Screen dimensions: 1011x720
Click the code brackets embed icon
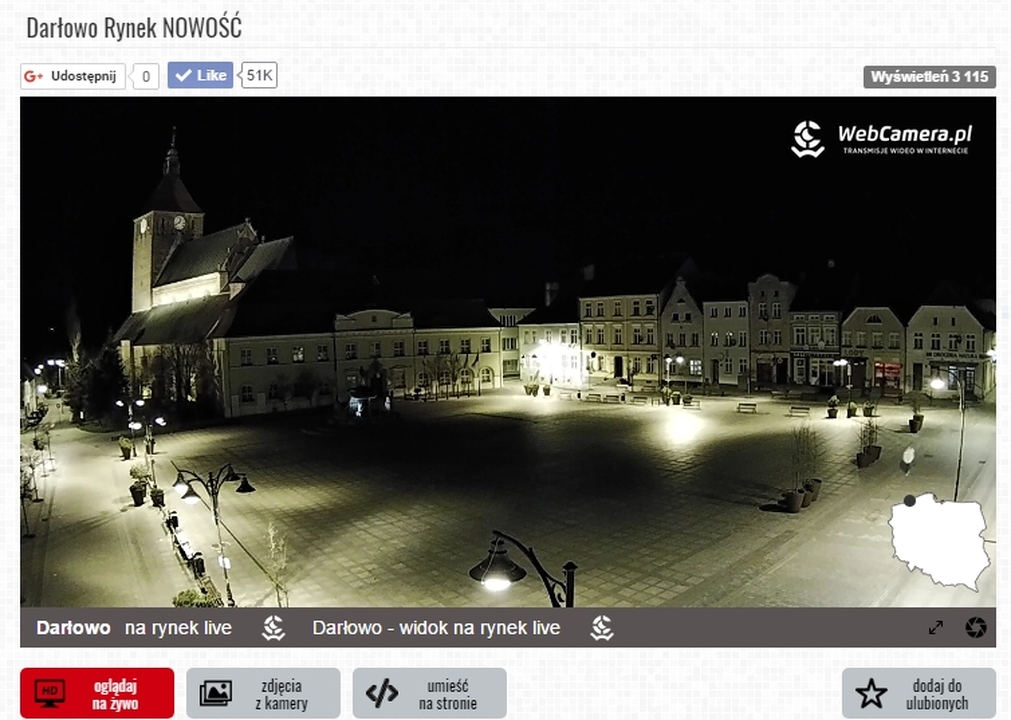pos(382,693)
